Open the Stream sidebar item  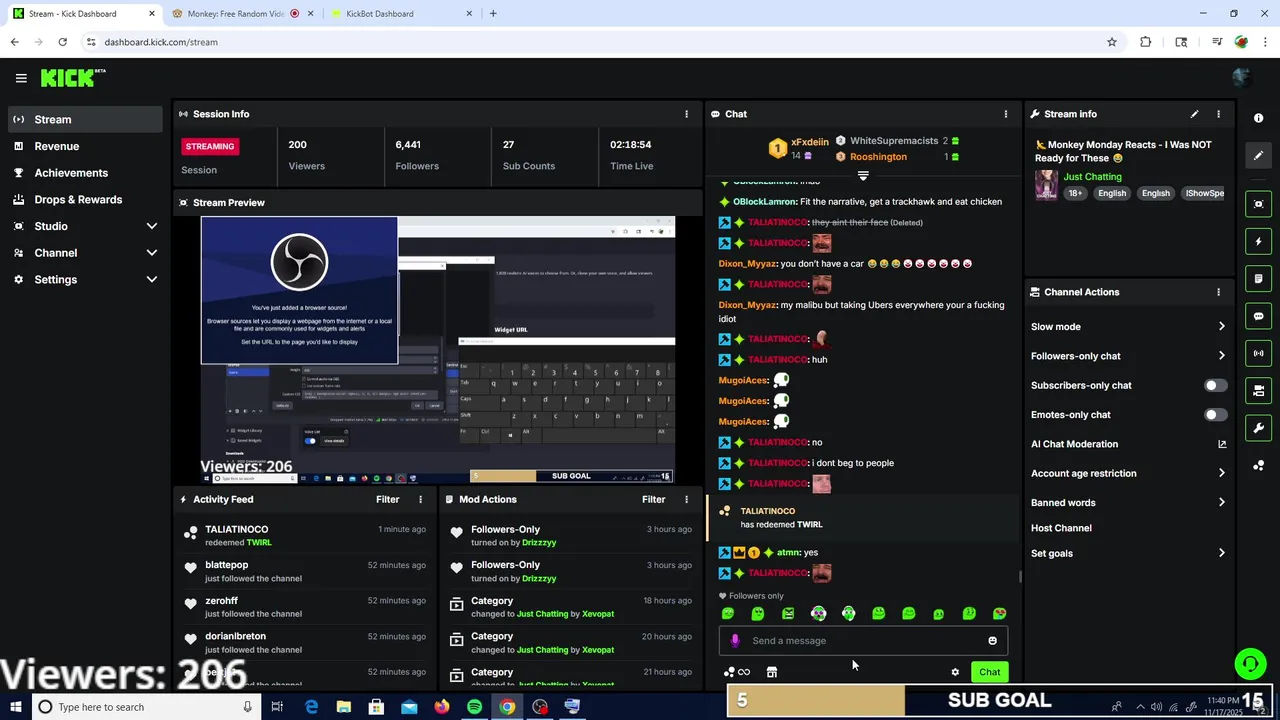pos(85,119)
